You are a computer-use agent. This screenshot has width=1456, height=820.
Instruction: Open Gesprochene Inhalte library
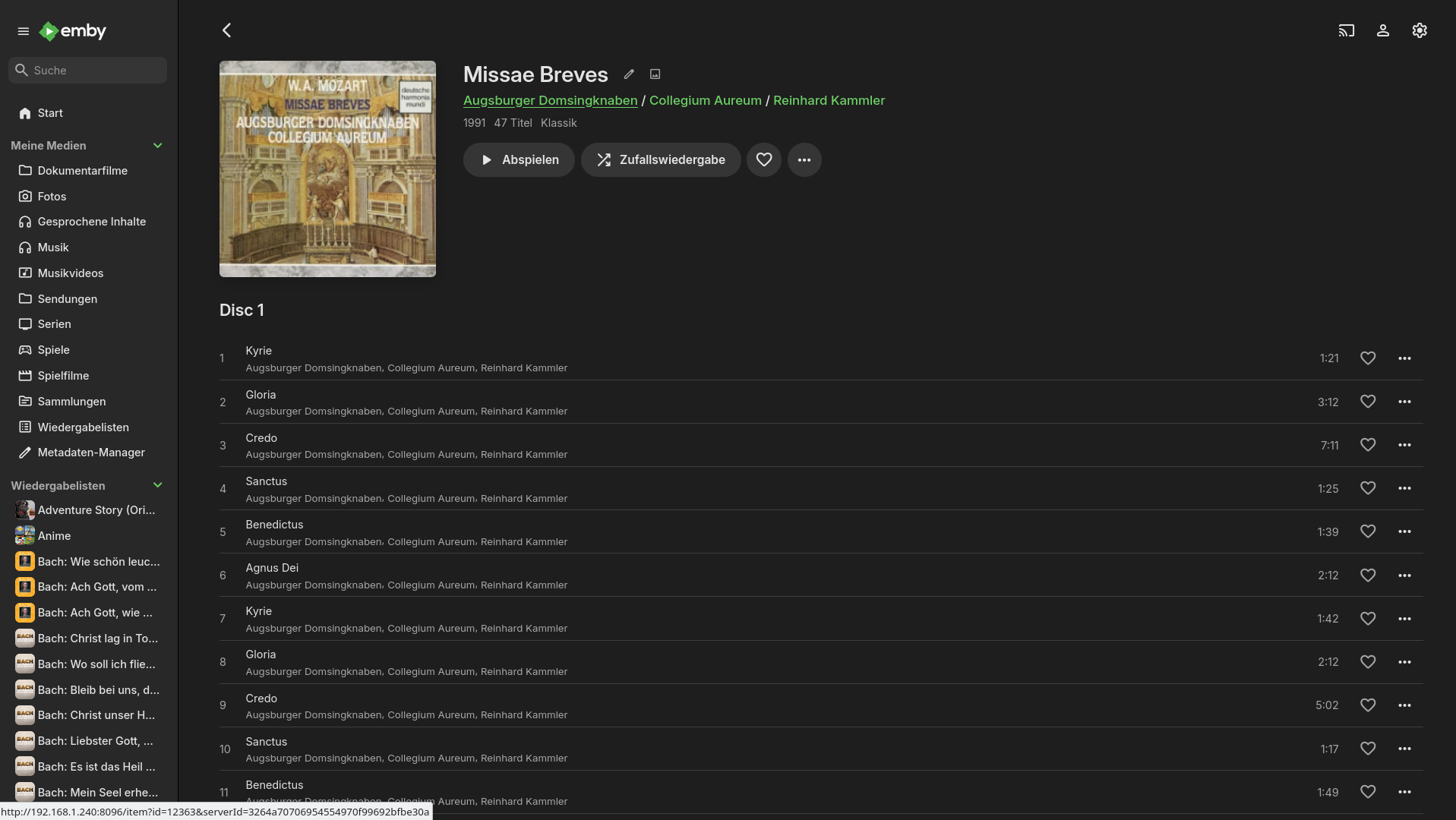[89, 222]
